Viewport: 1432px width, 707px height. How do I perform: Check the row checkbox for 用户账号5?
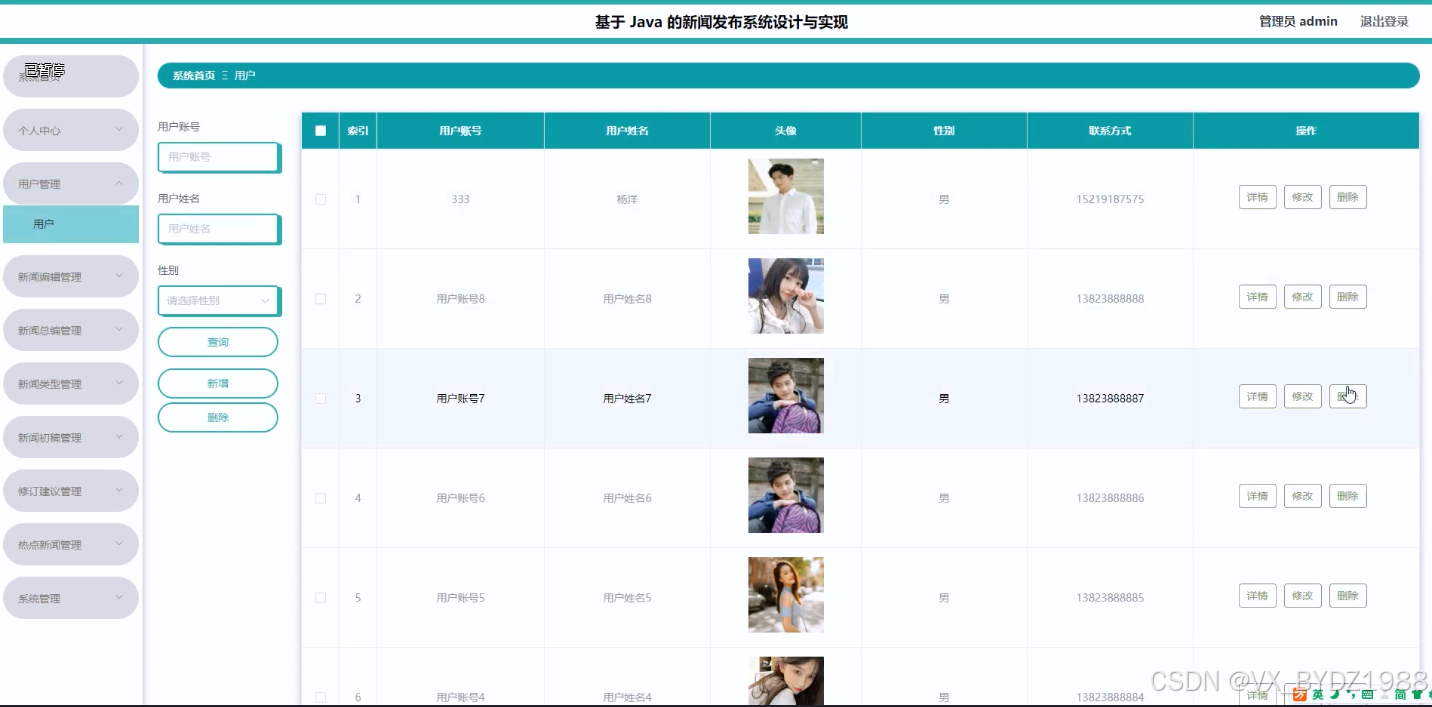point(320,598)
